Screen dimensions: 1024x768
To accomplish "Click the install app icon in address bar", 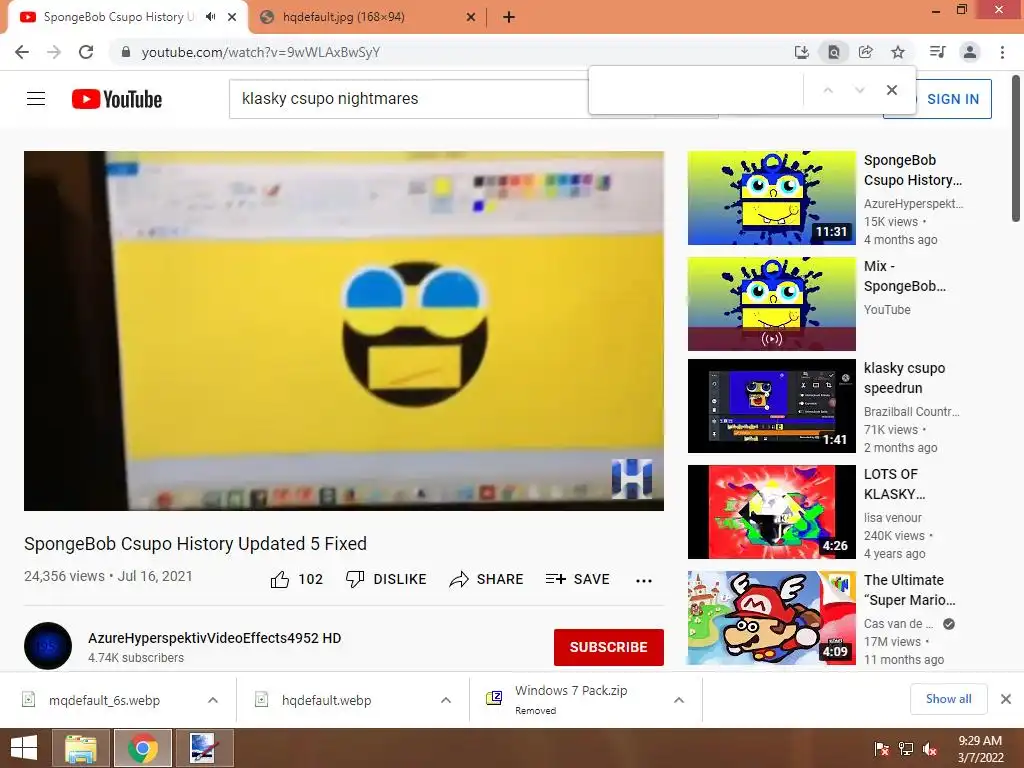I will [x=802, y=52].
